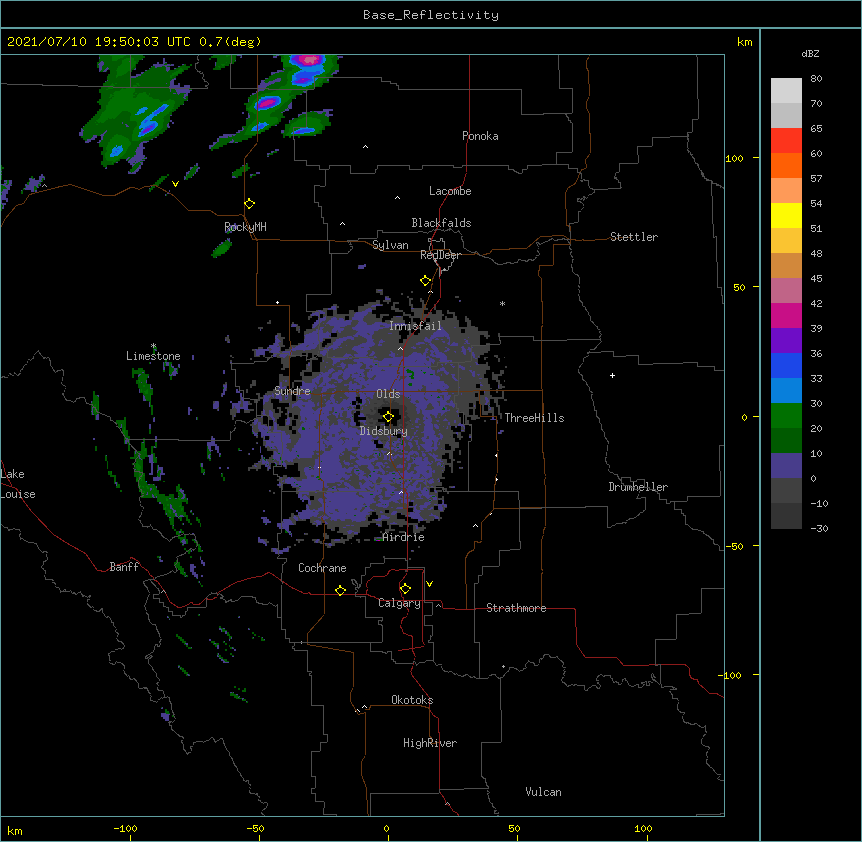Click the -30 value at bottom of legend
The width and height of the screenshot is (862, 842).
click(x=819, y=528)
